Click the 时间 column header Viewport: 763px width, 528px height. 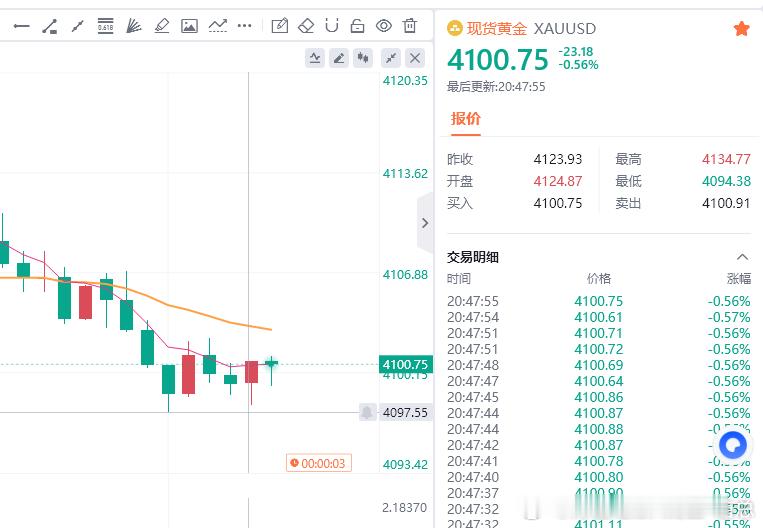point(459,278)
